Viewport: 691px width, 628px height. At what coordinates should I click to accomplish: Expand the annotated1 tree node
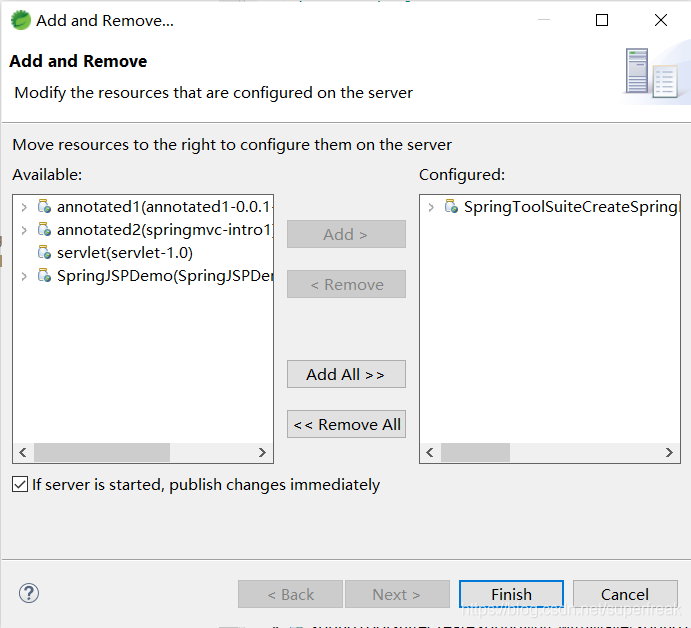tap(24, 207)
